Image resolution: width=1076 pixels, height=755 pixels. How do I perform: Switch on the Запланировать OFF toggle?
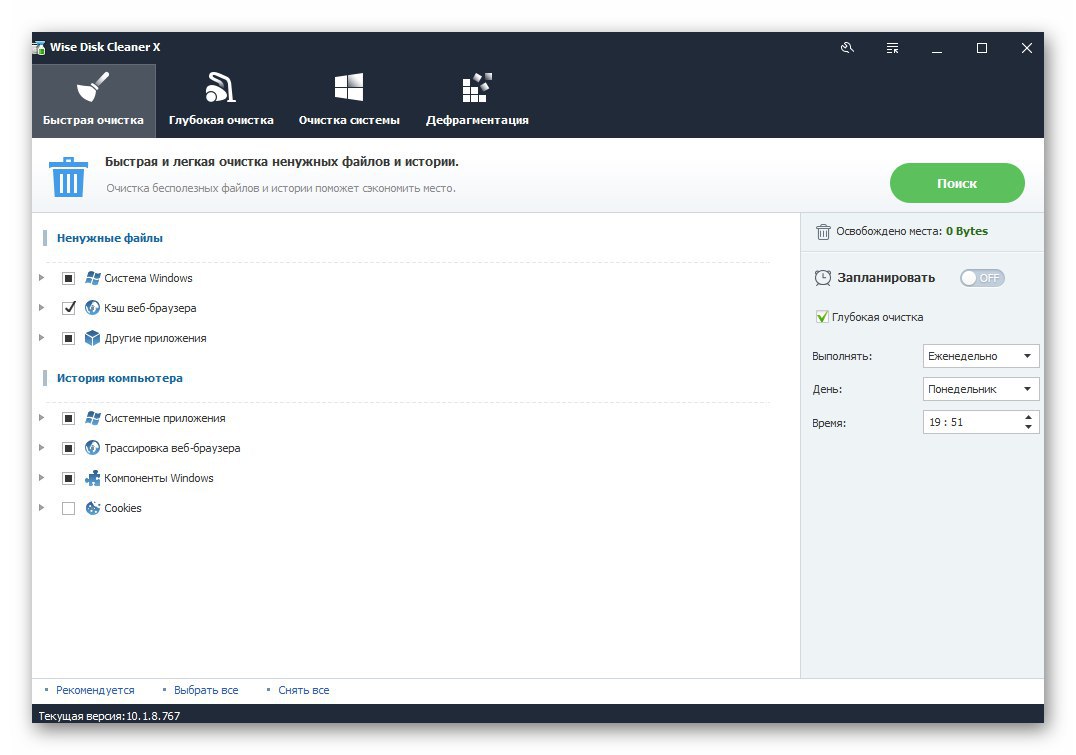982,278
